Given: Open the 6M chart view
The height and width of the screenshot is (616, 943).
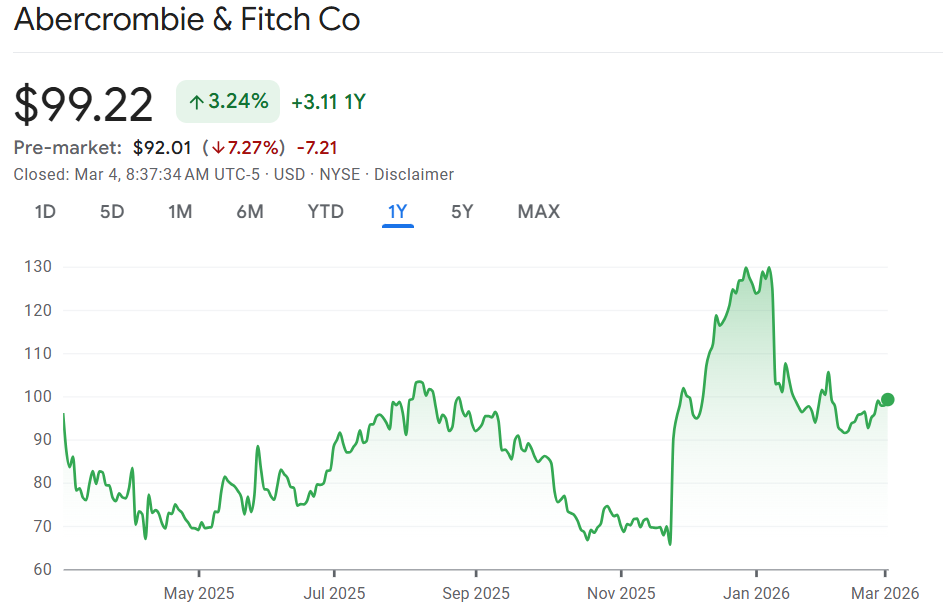Looking at the screenshot, I should 250,211.
